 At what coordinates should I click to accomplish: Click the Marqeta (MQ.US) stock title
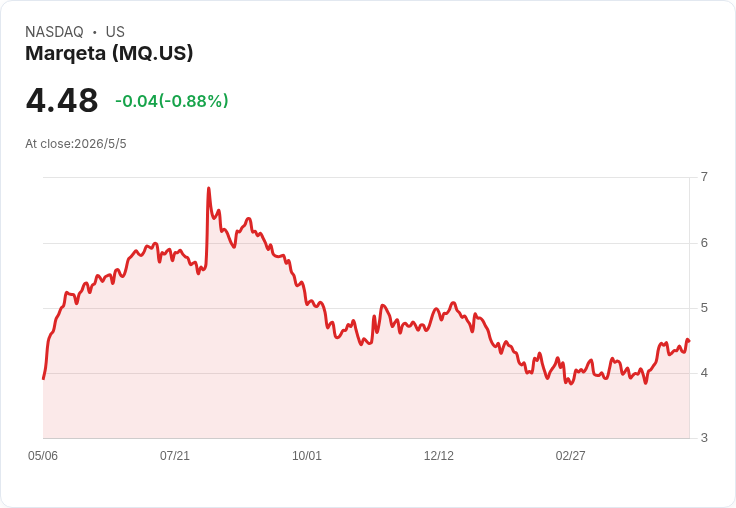coord(109,53)
